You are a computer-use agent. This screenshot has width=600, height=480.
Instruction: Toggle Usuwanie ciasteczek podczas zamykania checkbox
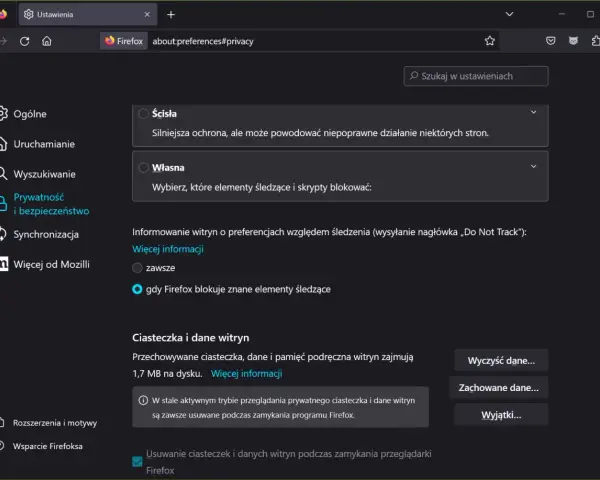[137, 462]
